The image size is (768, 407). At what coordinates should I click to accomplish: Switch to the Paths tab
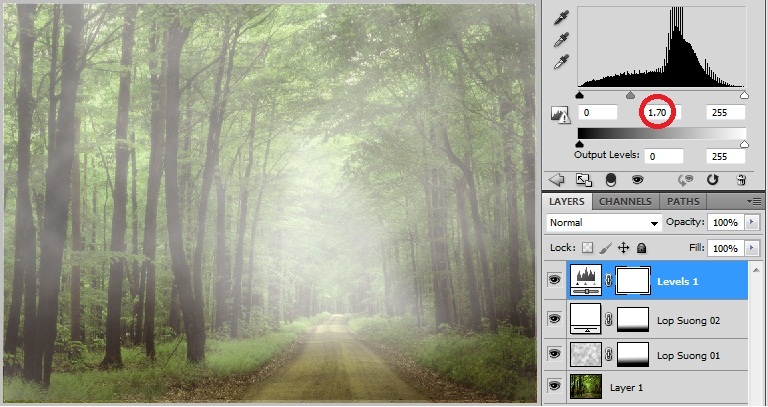click(683, 201)
